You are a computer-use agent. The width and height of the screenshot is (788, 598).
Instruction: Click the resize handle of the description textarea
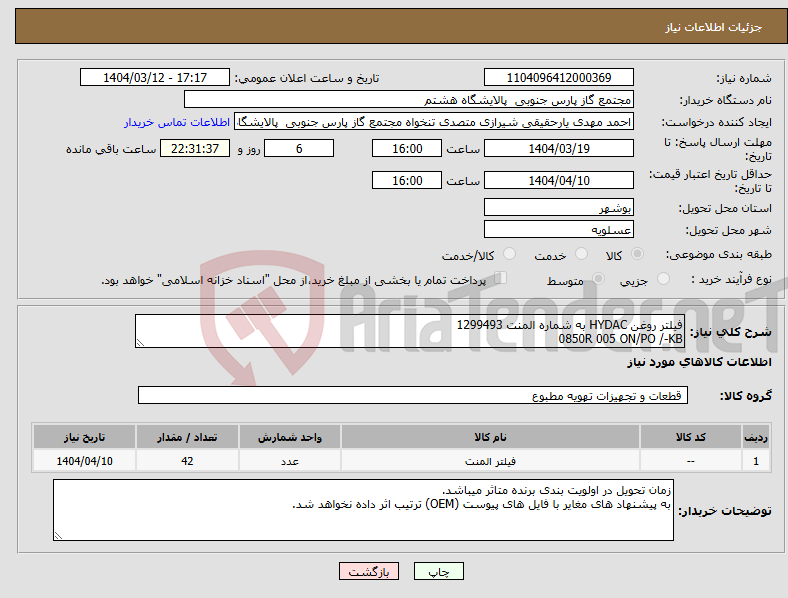[x=140, y=343]
